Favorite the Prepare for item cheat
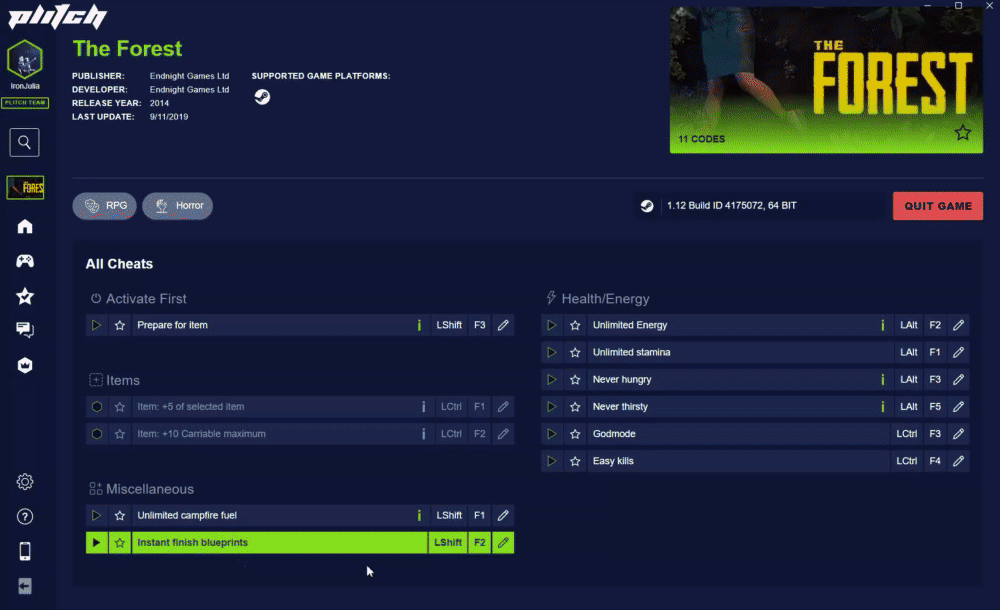 [x=120, y=325]
